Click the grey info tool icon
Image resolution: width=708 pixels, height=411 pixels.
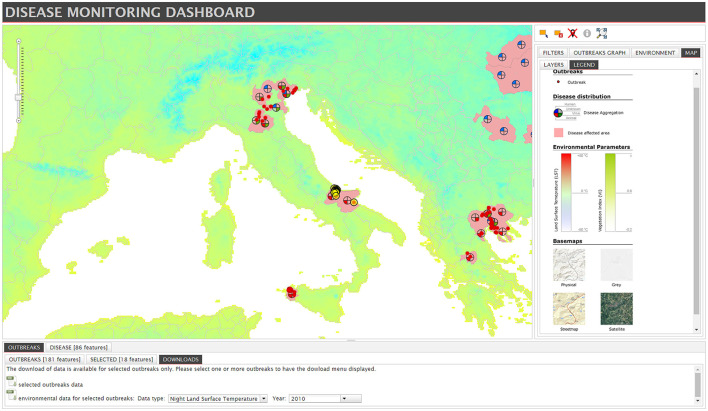pos(587,33)
